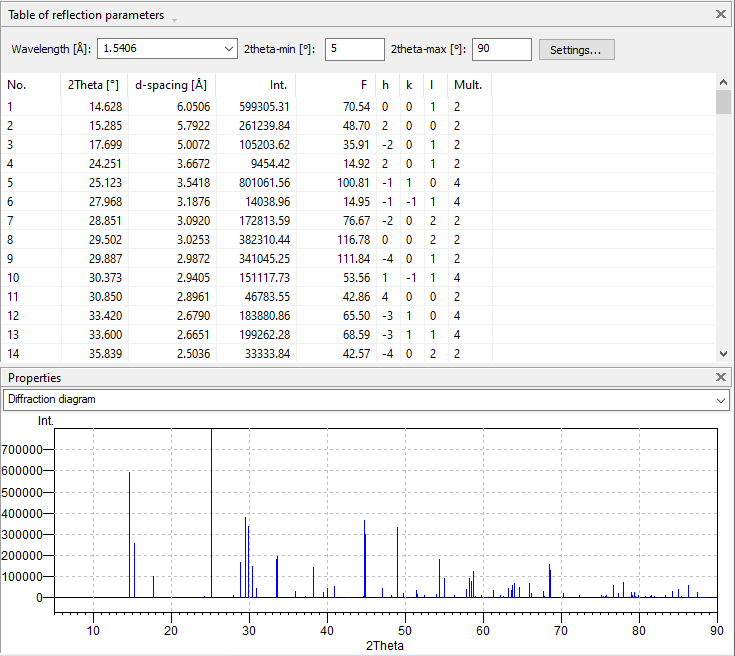Click the Settings... button
Screen dimensions: 735x656
pyautogui.click(x=576, y=50)
